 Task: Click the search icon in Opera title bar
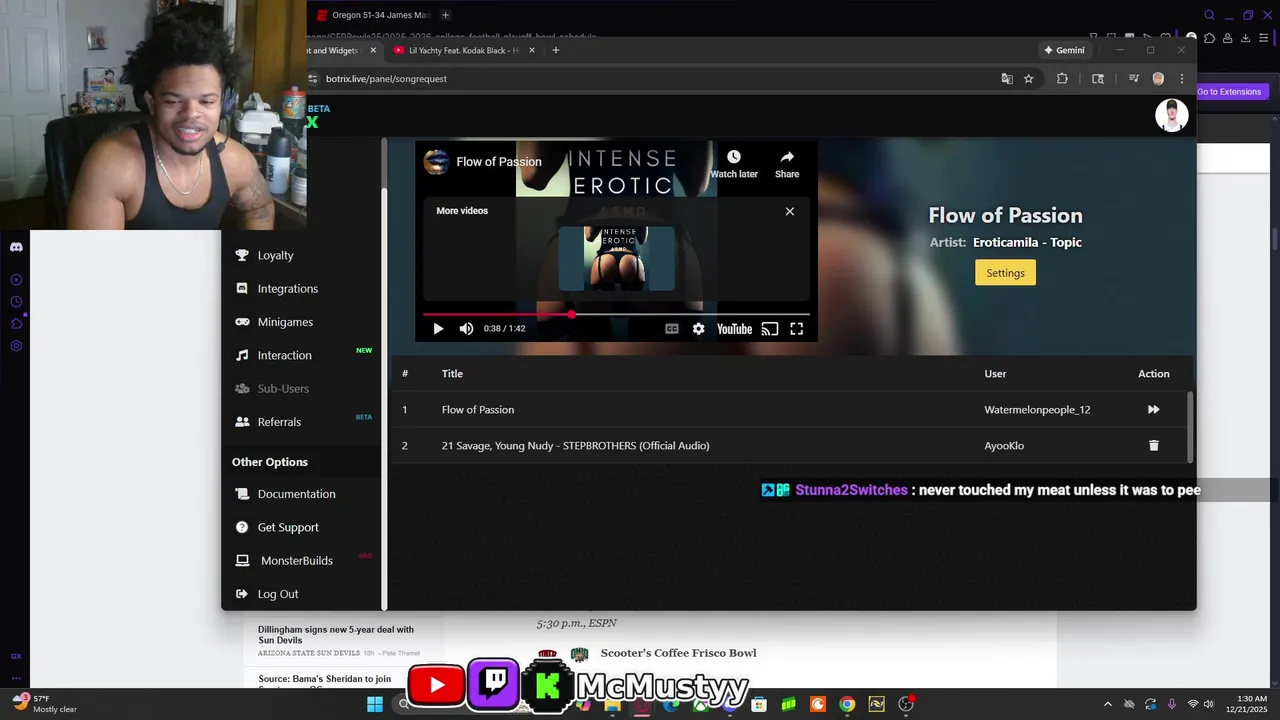tap(1209, 15)
